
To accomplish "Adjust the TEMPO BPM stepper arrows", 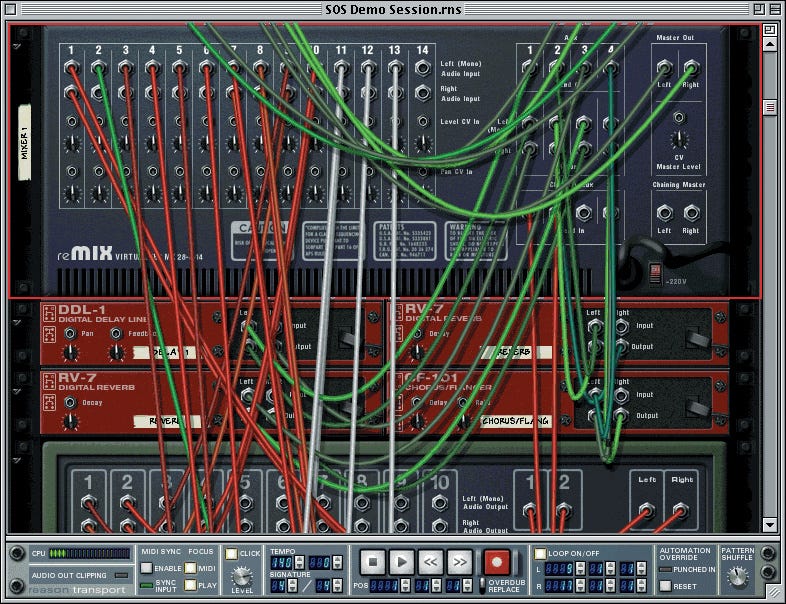I will pos(299,562).
